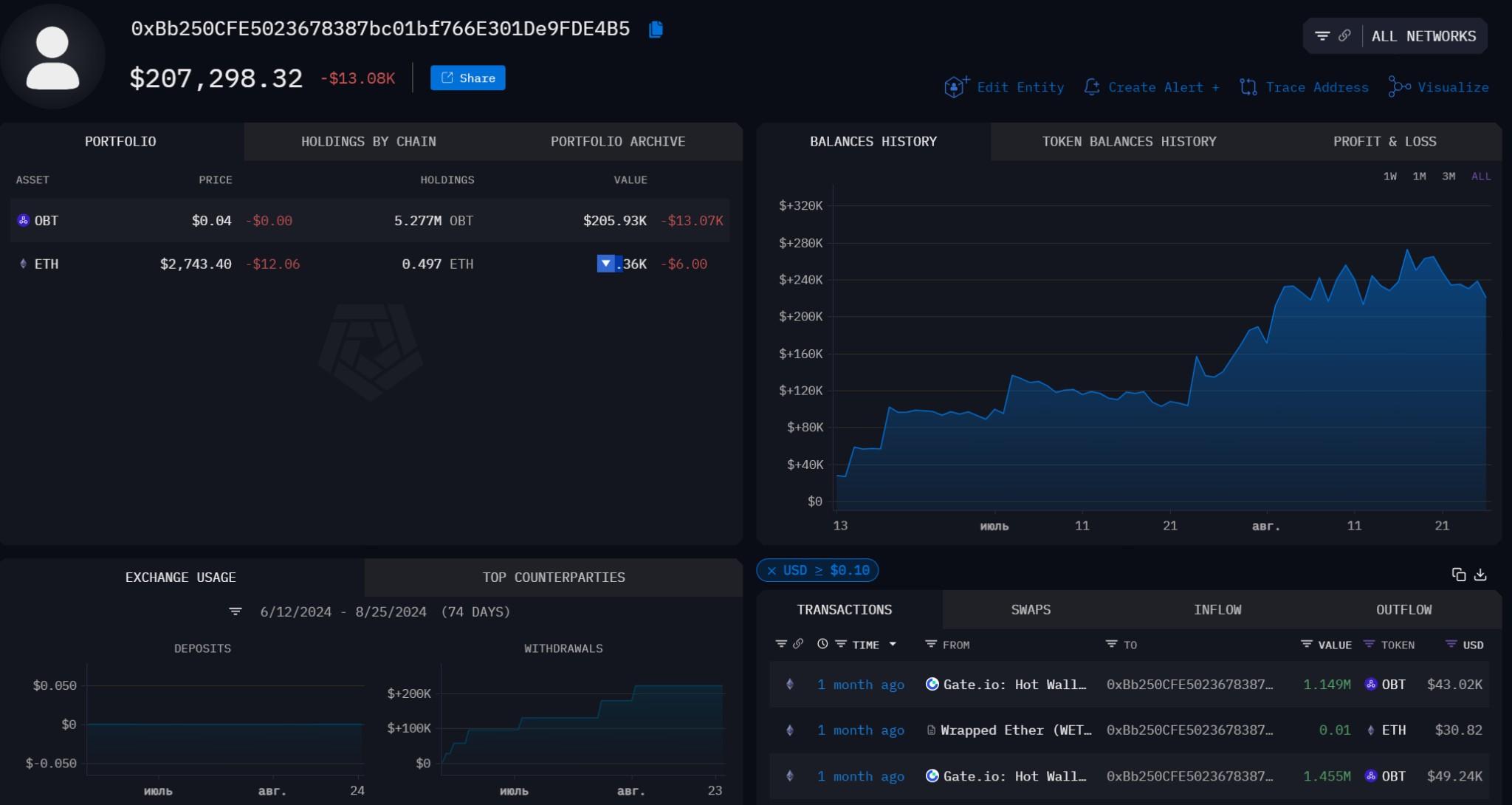Open the PROFIT & LOSS tab

1385,141
